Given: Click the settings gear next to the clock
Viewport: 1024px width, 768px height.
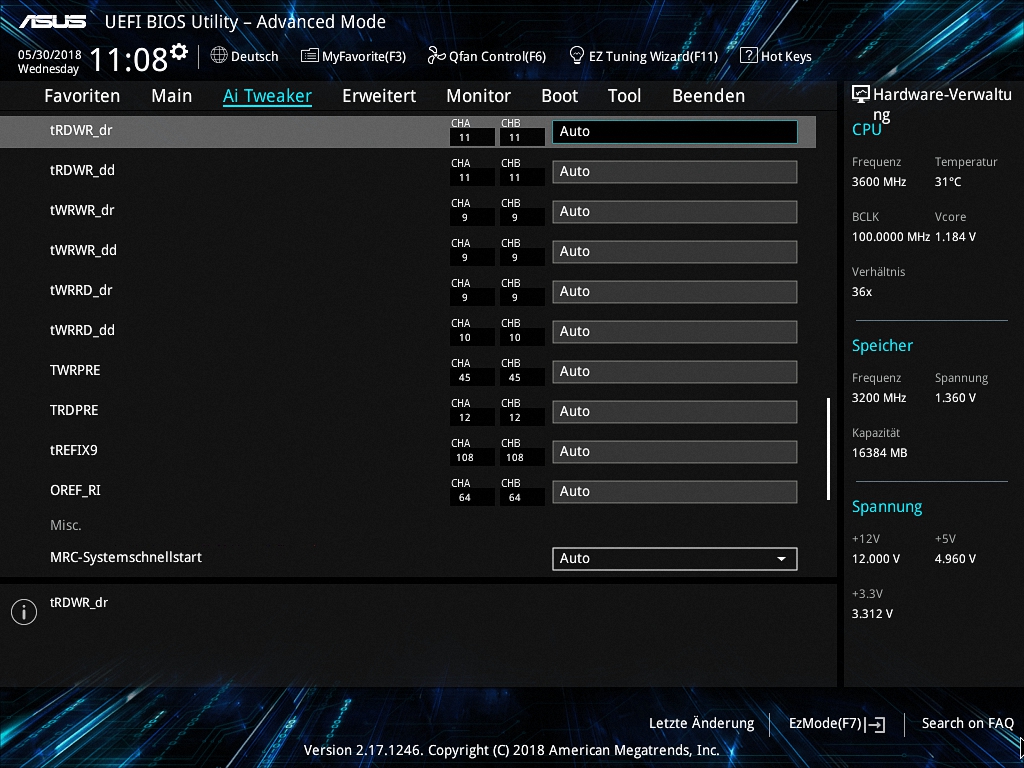Looking at the screenshot, I should (179, 51).
